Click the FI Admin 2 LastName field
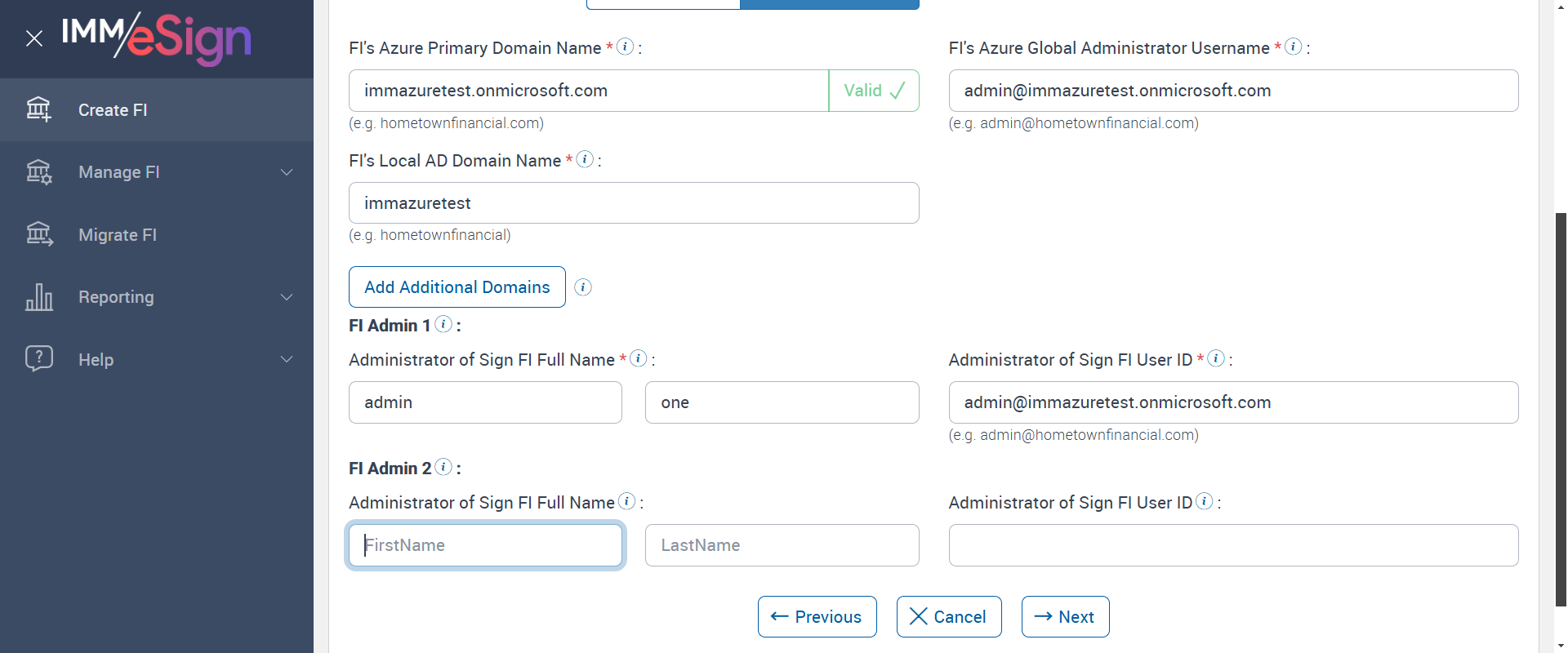 782,545
